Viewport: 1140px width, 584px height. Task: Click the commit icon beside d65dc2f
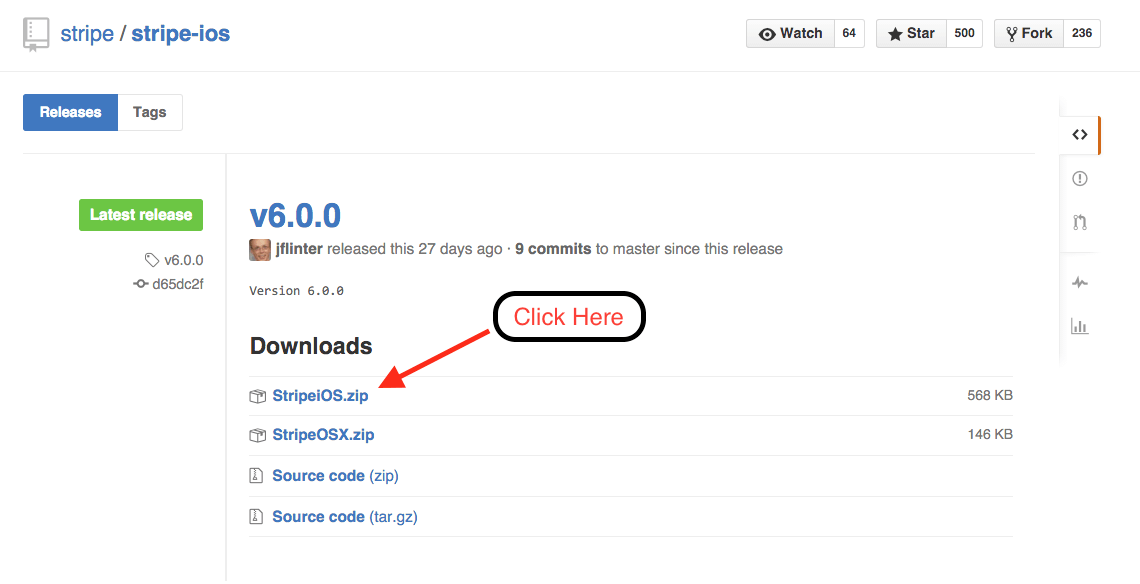(x=140, y=284)
